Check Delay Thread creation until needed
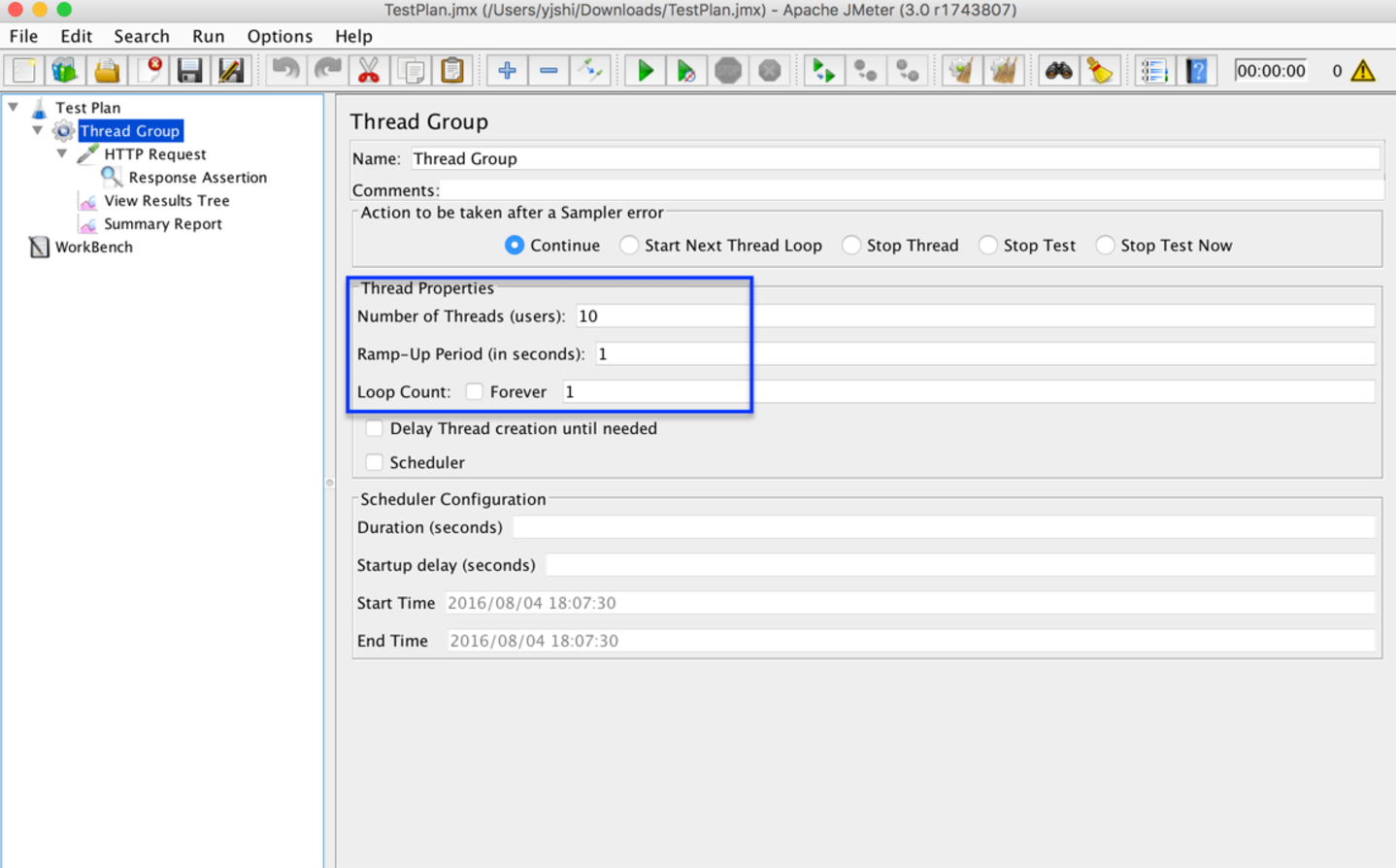The height and width of the screenshot is (868, 1396). click(x=374, y=428)
